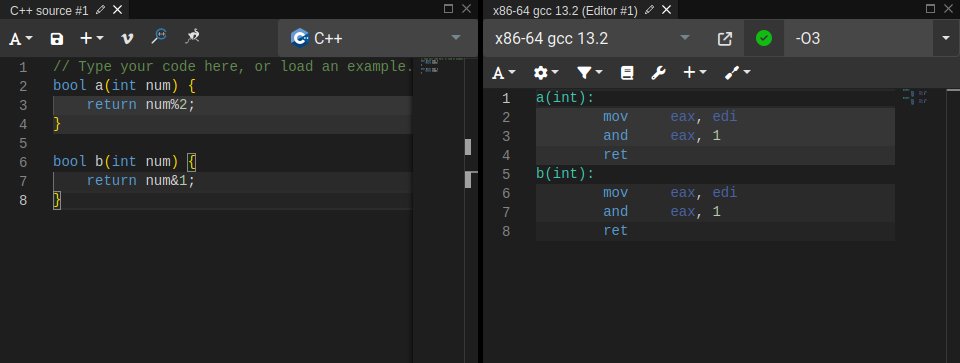Close the C++ source #1 tab
The image size is (960, 363).
(x=117, y=10)
